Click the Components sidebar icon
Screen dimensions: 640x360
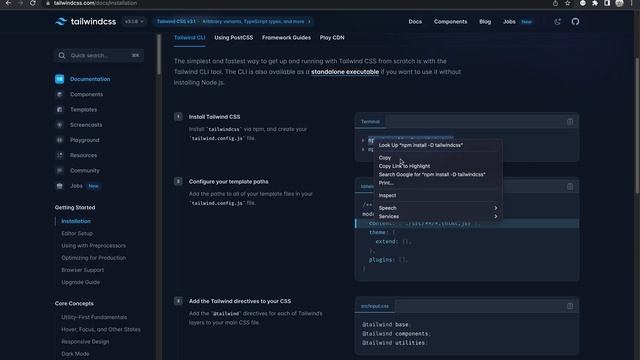pos(60,94)
